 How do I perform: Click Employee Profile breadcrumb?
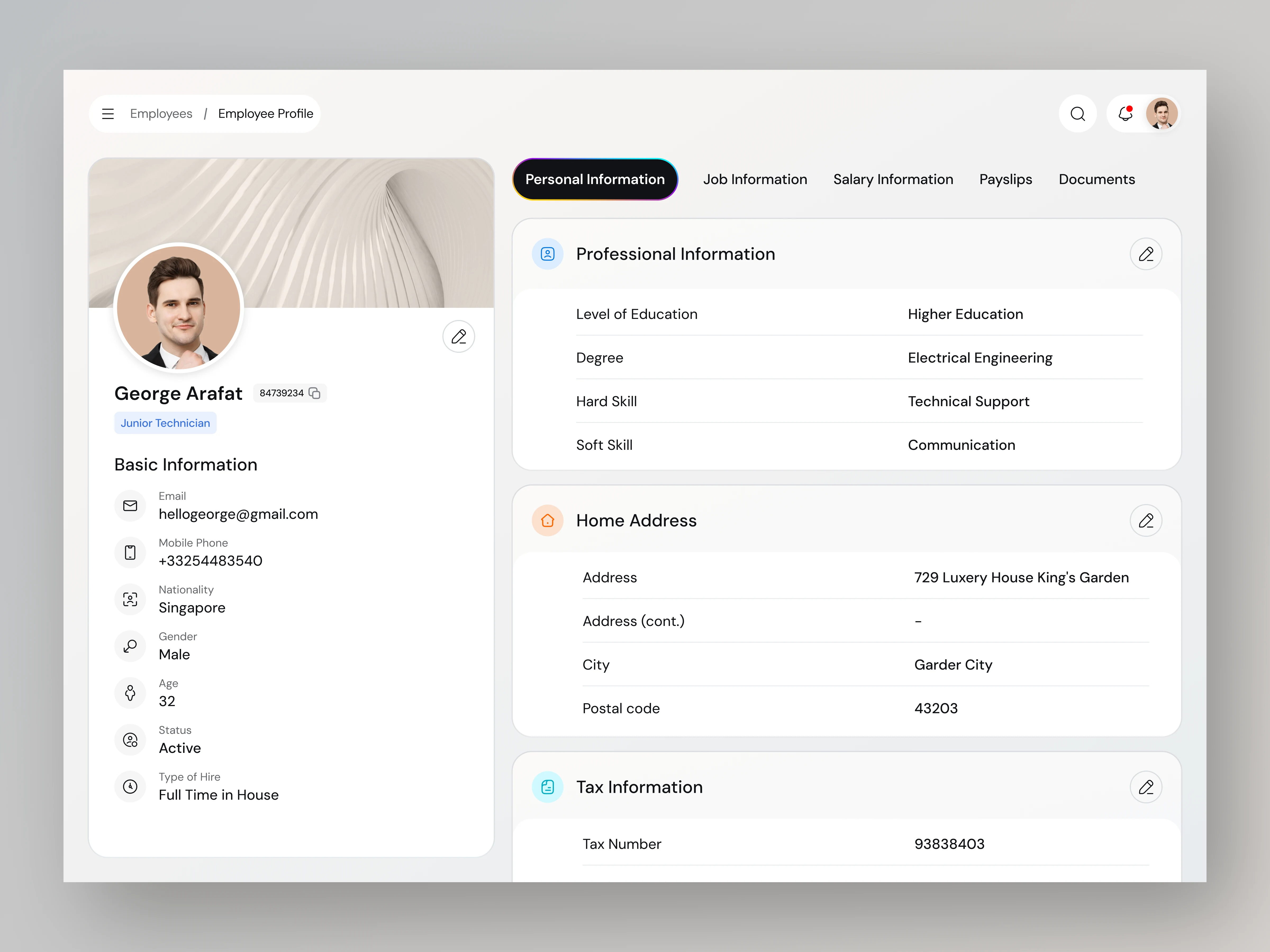click(x=266, y=114)
